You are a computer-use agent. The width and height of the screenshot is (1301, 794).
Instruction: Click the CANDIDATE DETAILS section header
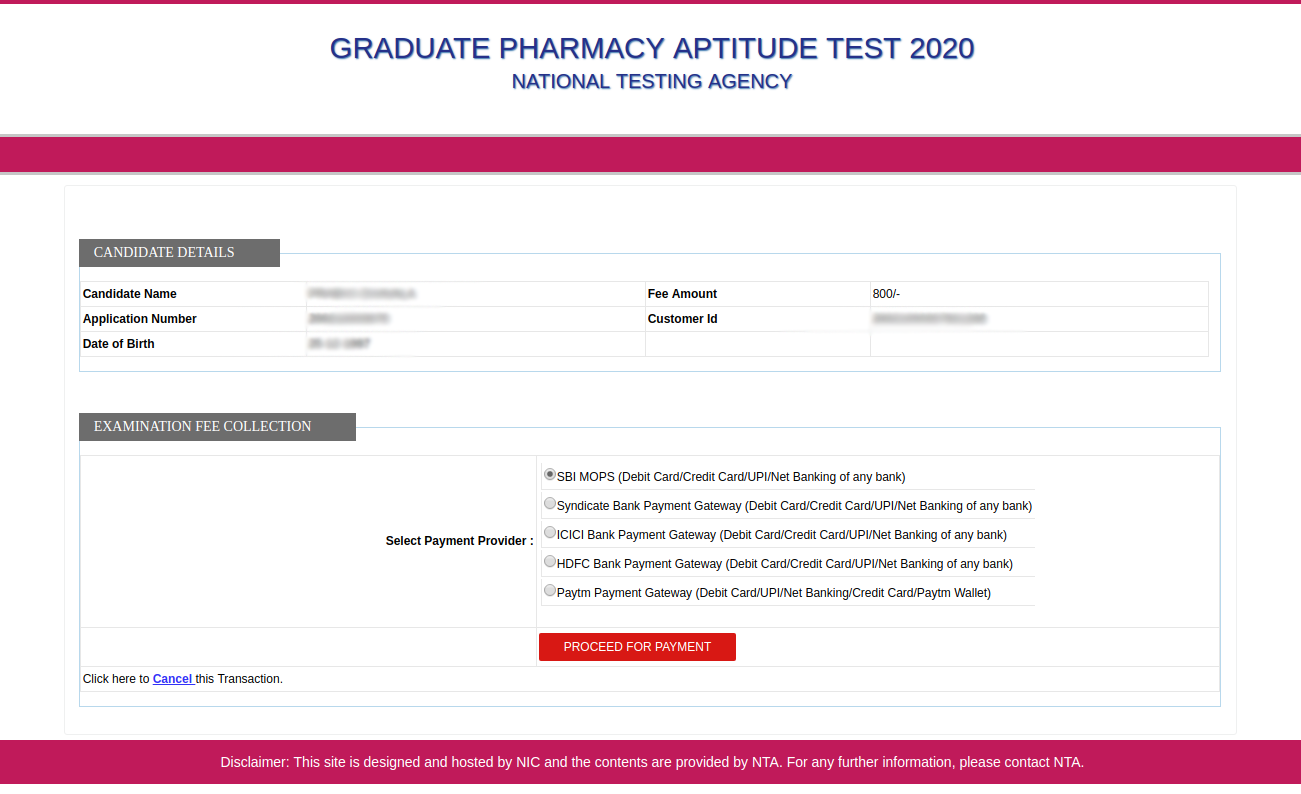[164, 252]
